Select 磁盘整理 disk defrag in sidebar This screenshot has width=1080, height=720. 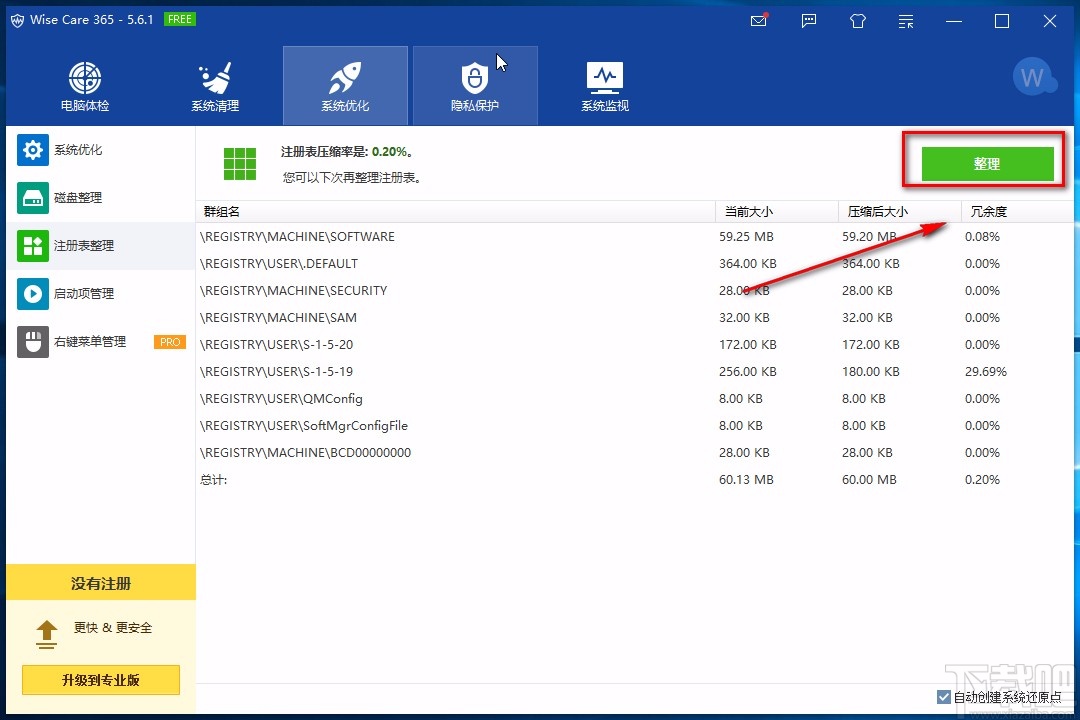101,198
